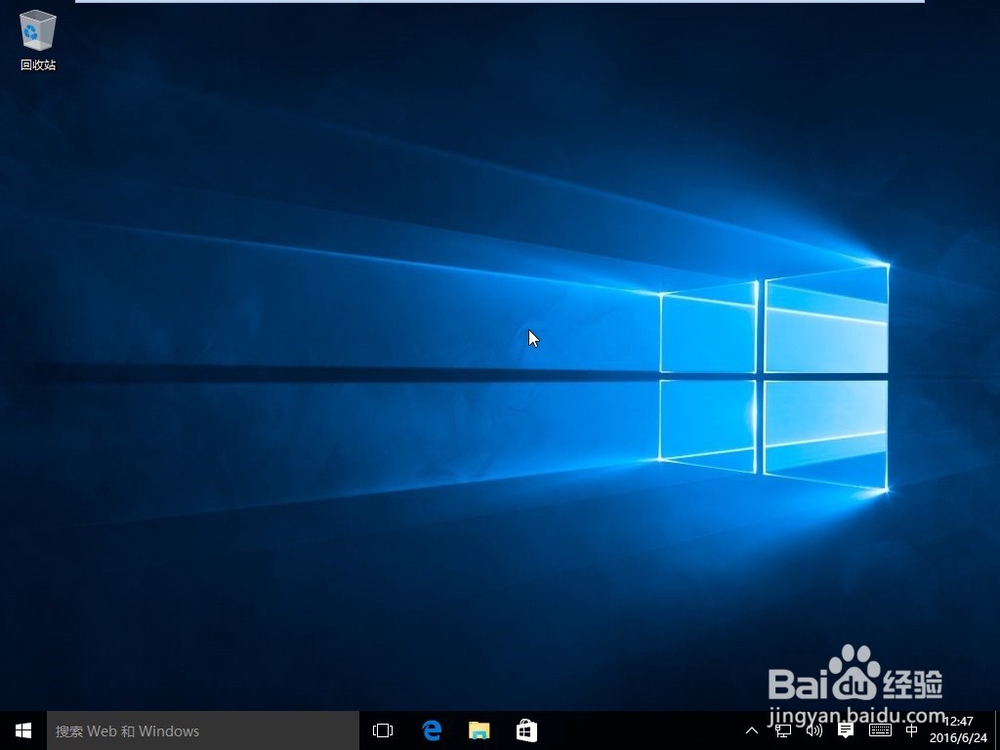The height and width of the screenshot is (750, 1000).
Task: Click the Show Desktop strip
Action: 997,731
